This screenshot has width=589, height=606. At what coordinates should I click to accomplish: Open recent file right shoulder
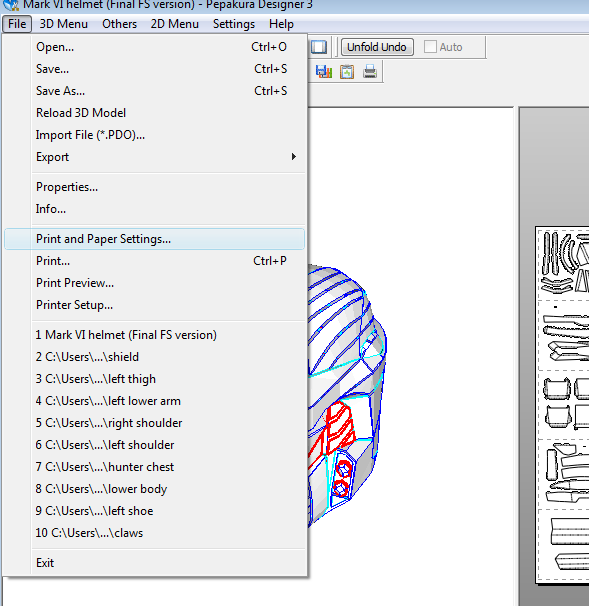pyautogui.click(x=155, y=423)
